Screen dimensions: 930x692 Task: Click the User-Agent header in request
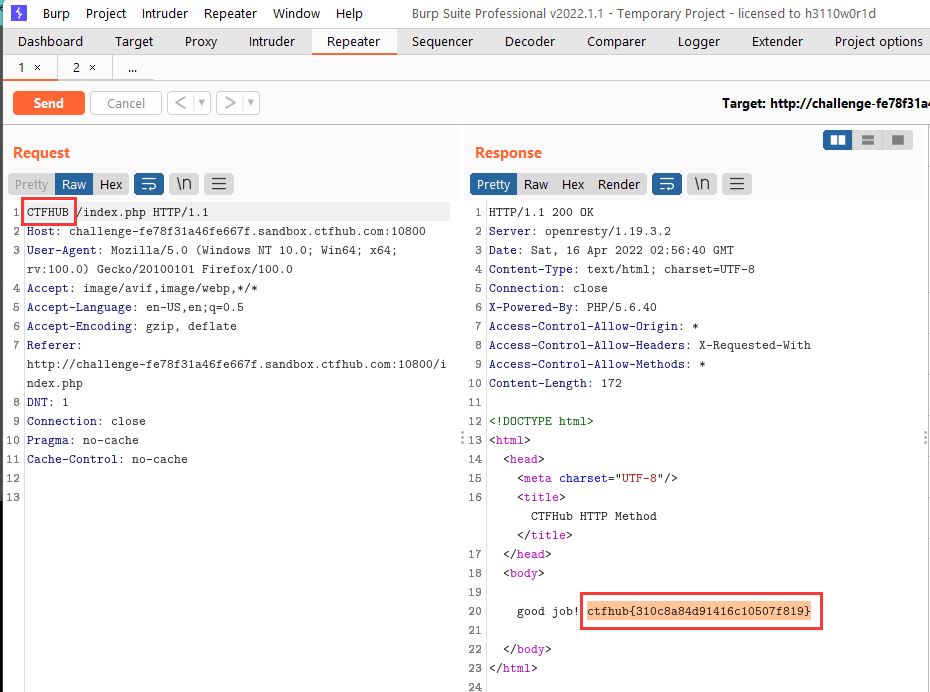click(x=62, y=250)
